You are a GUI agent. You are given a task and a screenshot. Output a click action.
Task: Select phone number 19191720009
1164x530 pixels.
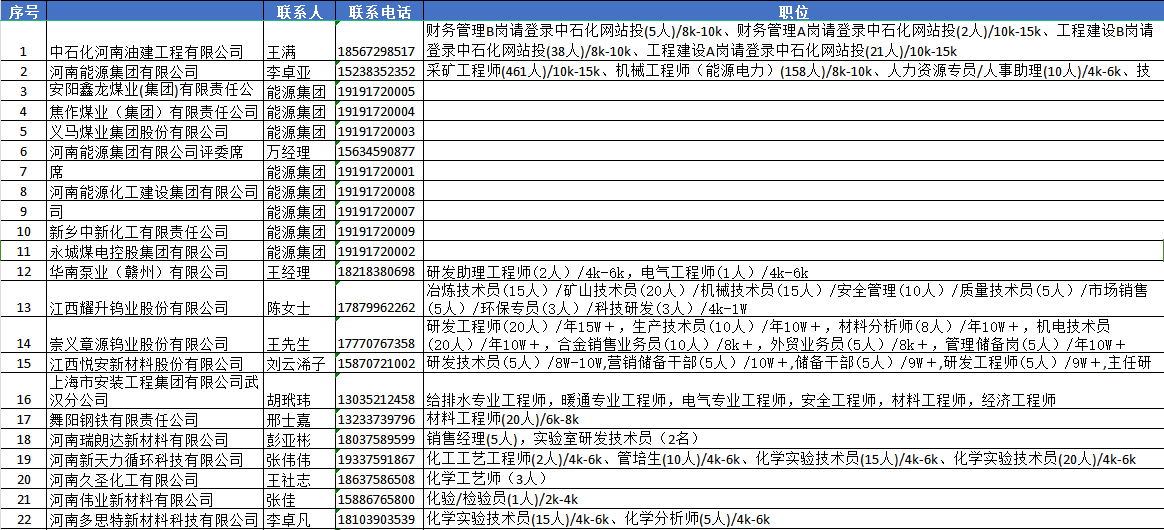[x=378, y=232]
